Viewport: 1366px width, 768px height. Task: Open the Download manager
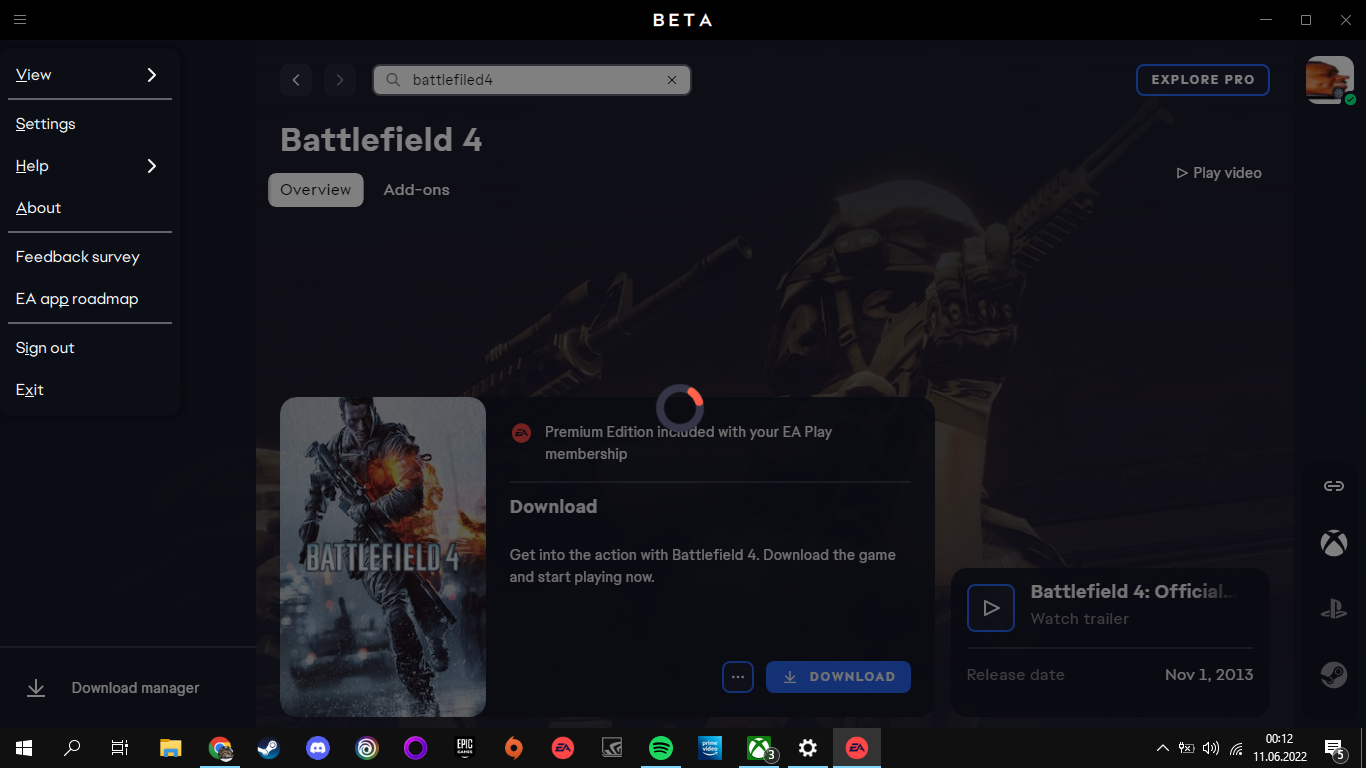128,688
